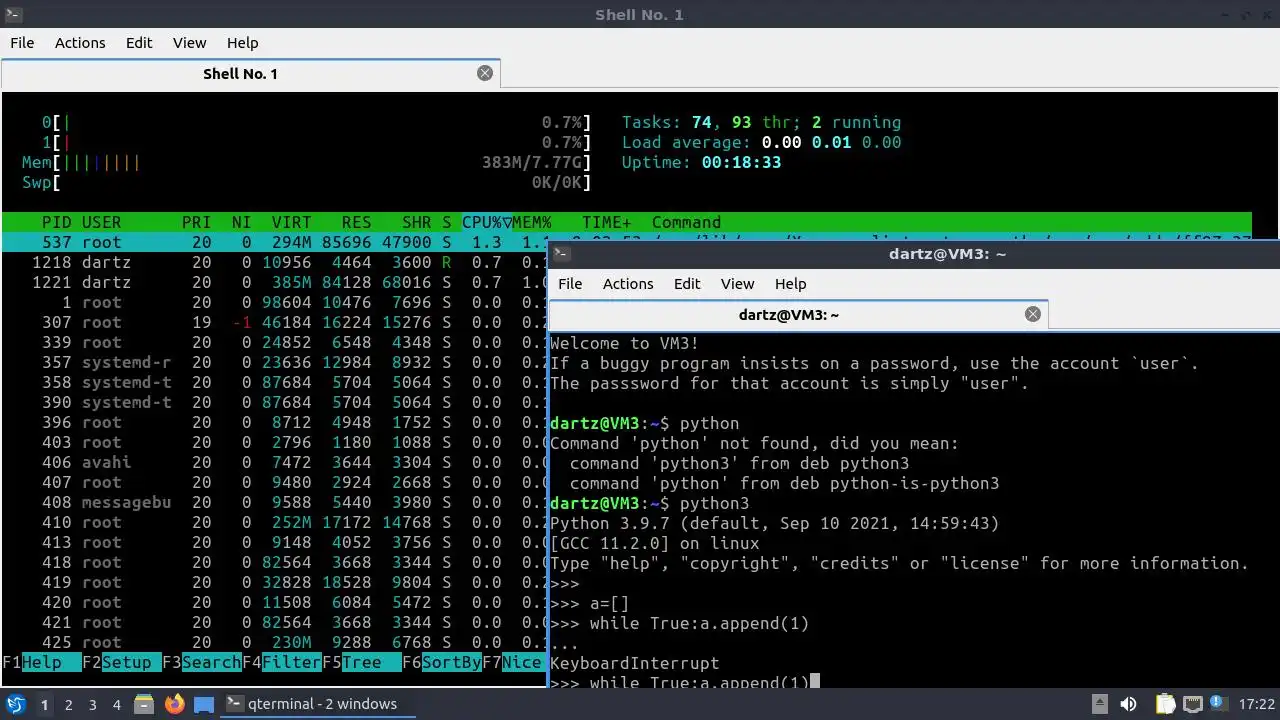Open View menu in Shell No. 1 window
The height and width of the screenshot is (720, 1280).
(x=189, y=42)
